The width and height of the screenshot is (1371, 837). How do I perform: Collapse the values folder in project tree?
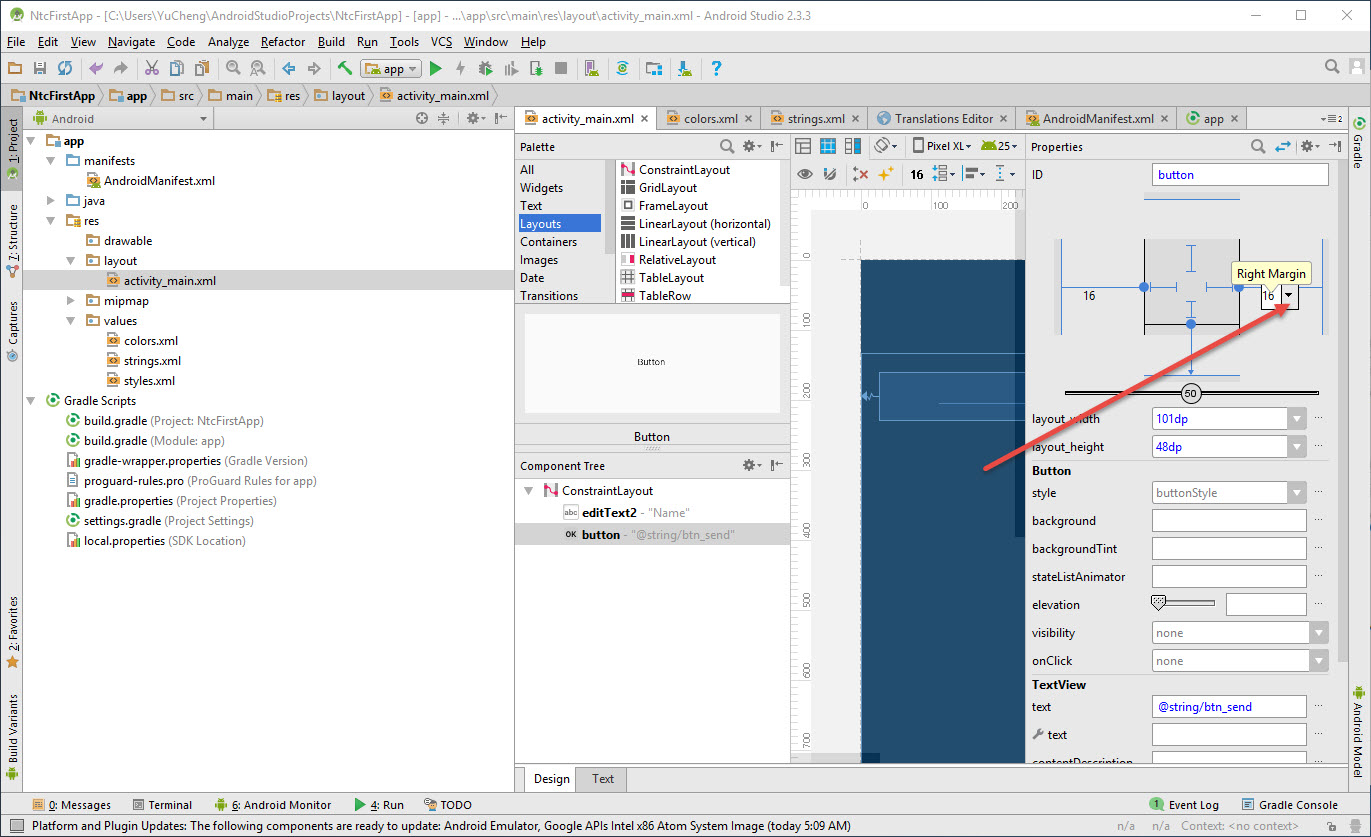[x=72, y=321]
